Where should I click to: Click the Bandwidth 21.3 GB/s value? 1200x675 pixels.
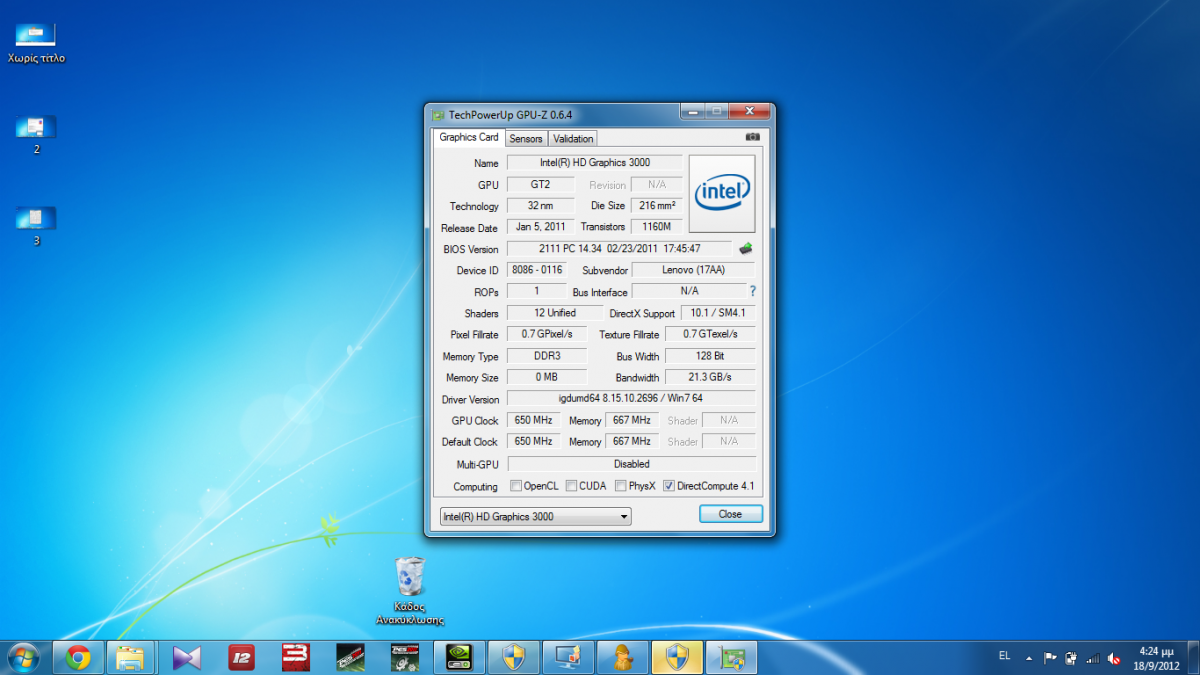point(710,377)
